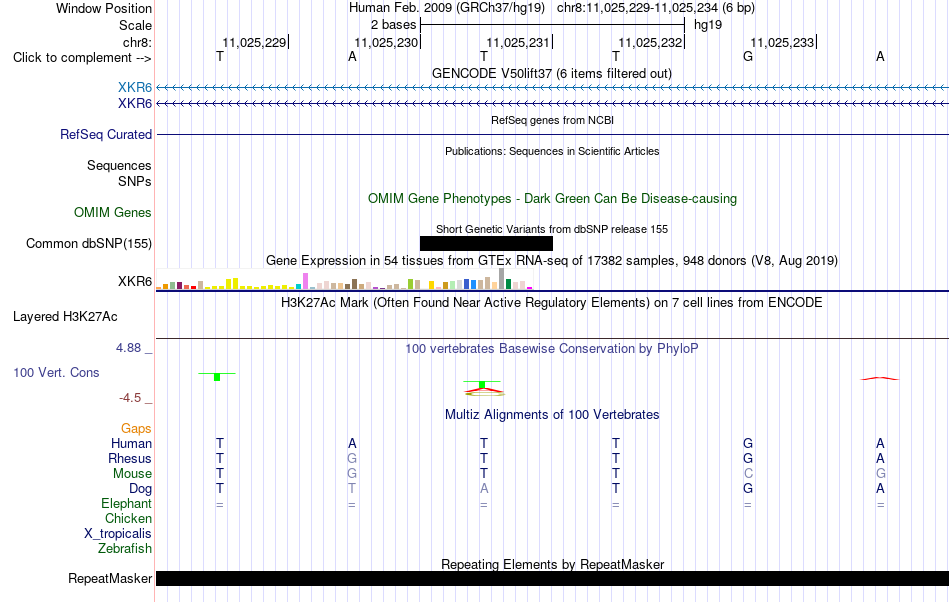Click the GTEx expression bar chart
950x602 pixels.
(344, 279)
